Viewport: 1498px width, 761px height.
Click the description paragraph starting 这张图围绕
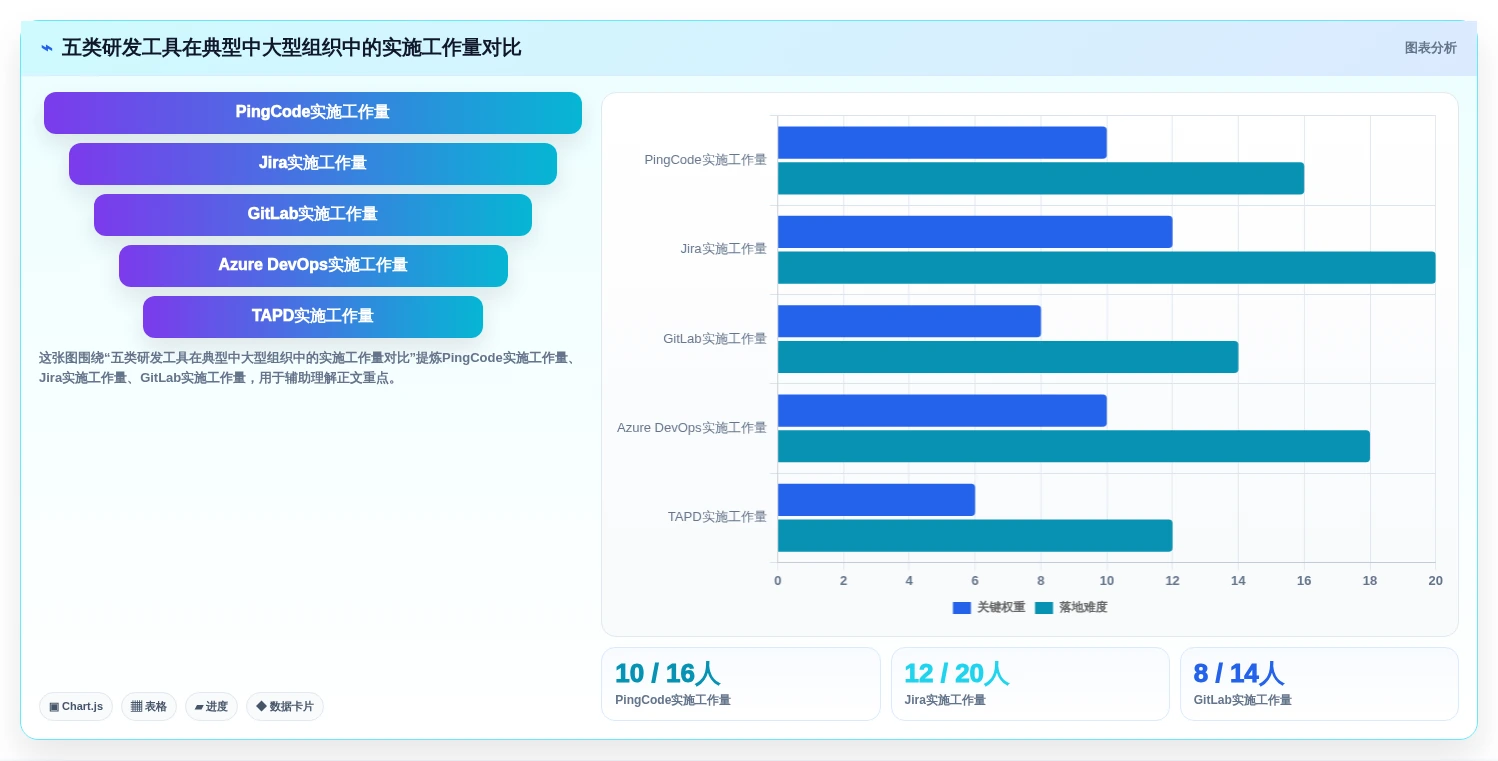(x=307, y=368)
